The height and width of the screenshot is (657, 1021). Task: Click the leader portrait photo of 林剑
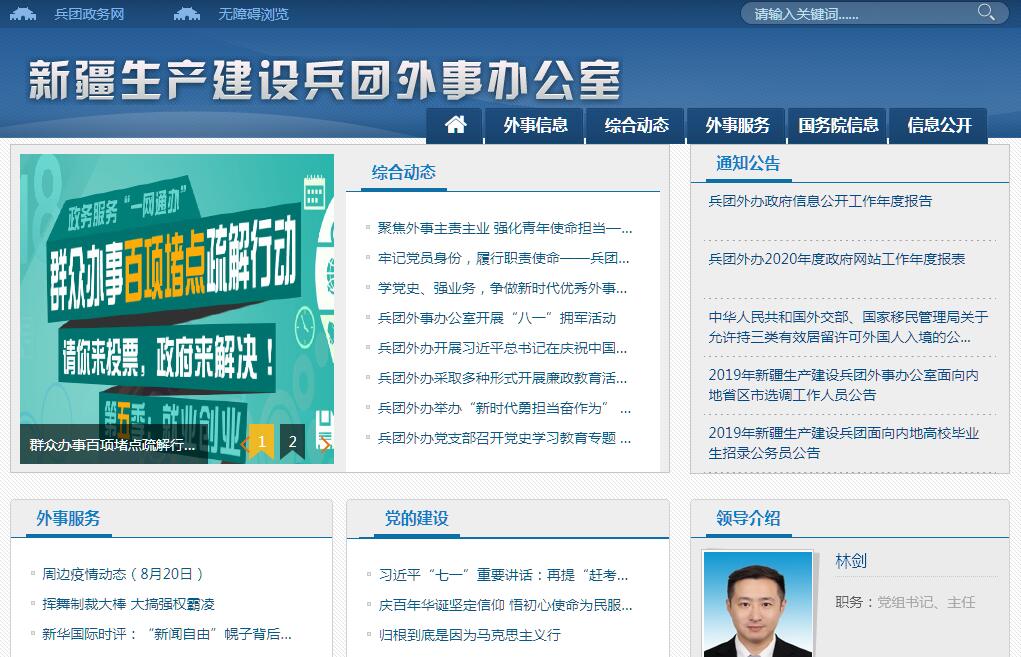(758, 604)
